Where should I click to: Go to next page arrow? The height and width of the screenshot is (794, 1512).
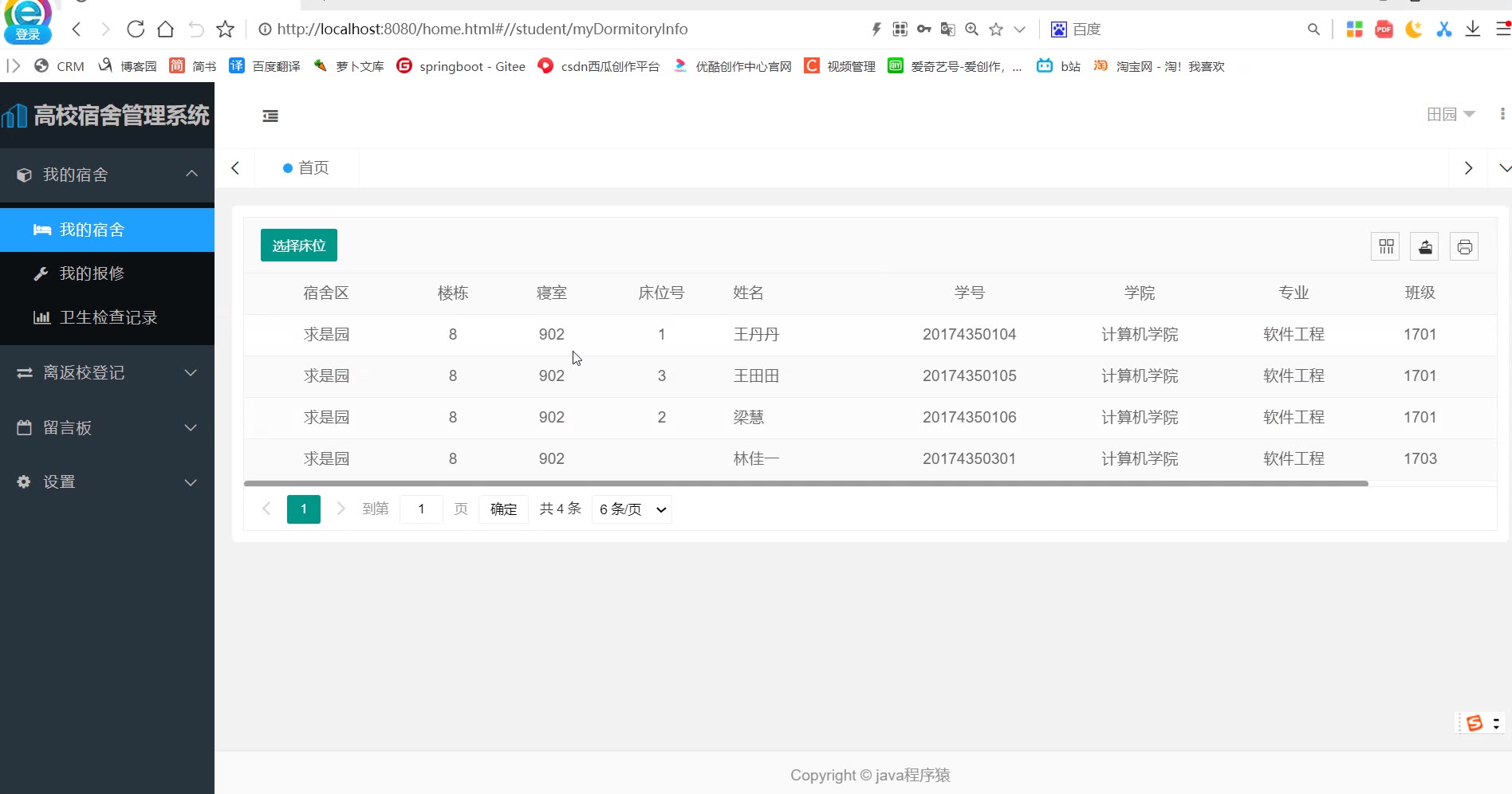pos(341,509)
